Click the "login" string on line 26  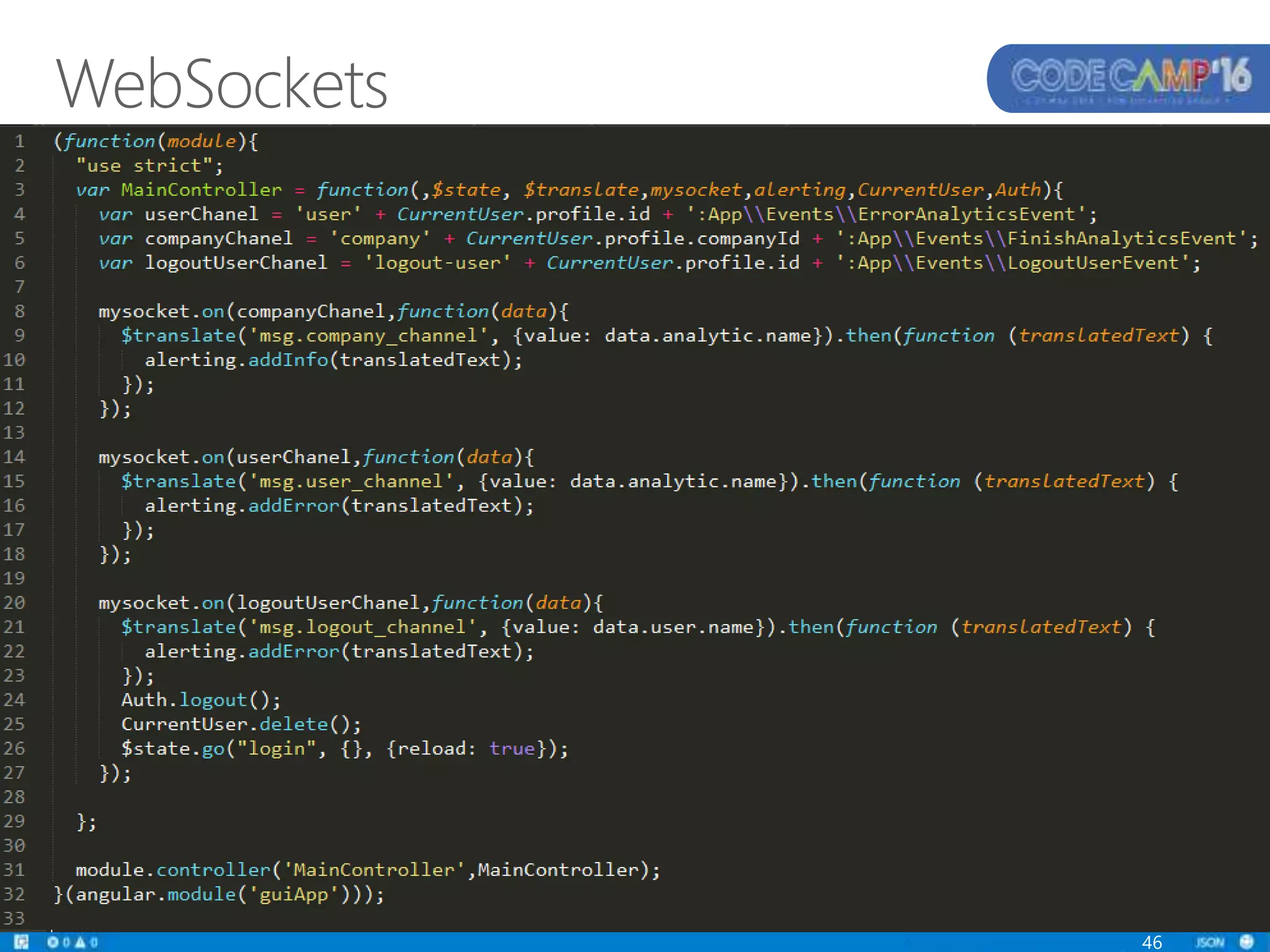[x=277, y=749]
